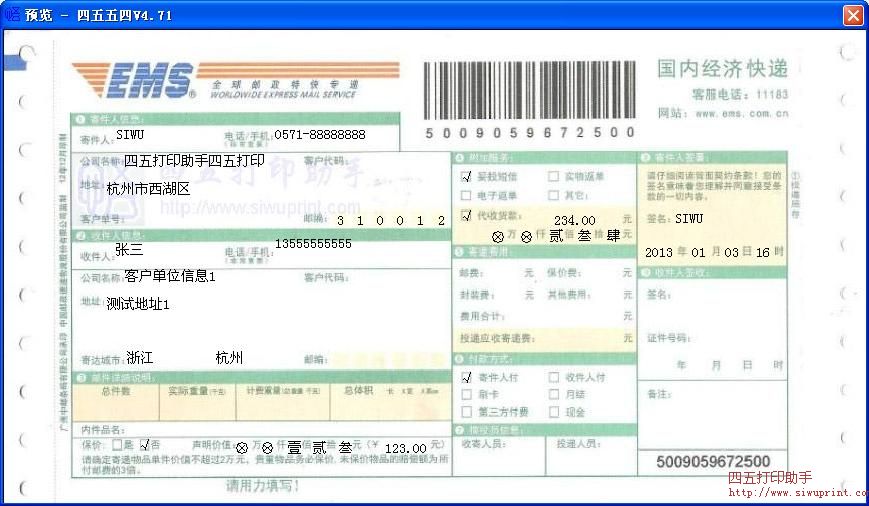869x506 pixels.
Task: Select sender name SIWU next to 寄件人
Action: point(130,135)
